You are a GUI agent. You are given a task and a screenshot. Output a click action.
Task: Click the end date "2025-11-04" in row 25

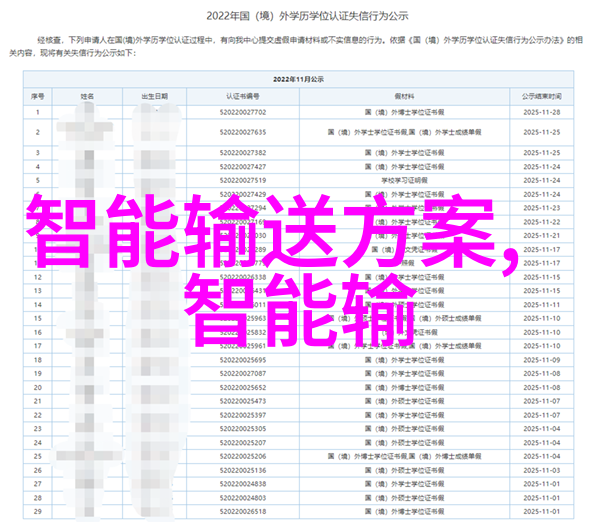pos(542,456)
